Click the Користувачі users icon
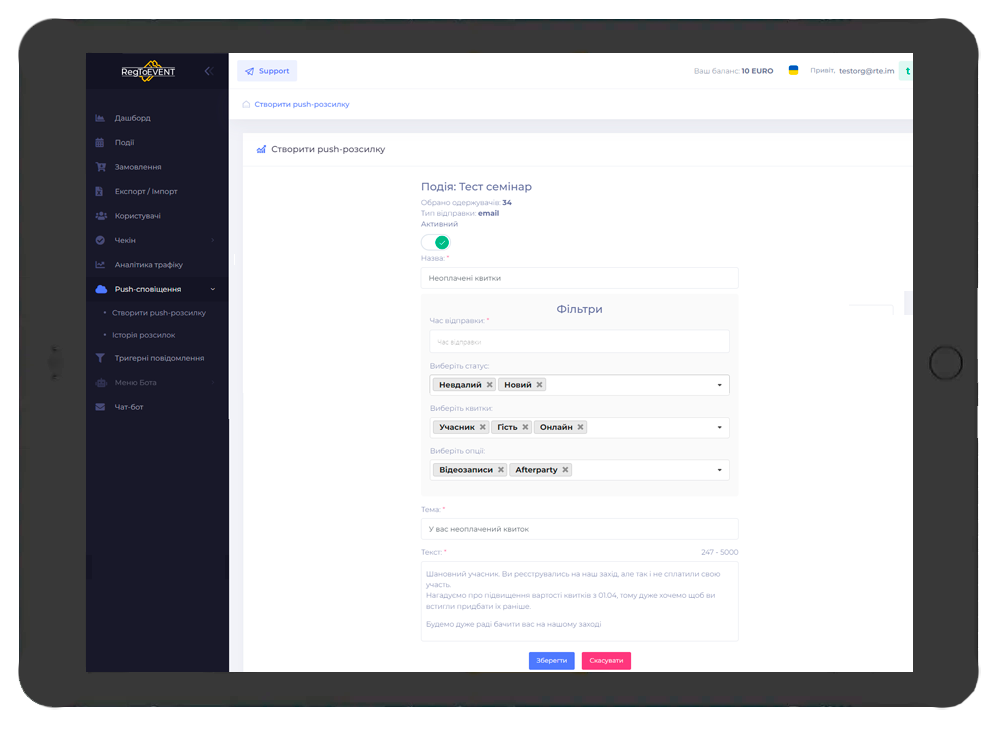 click(x=100, y=216)
